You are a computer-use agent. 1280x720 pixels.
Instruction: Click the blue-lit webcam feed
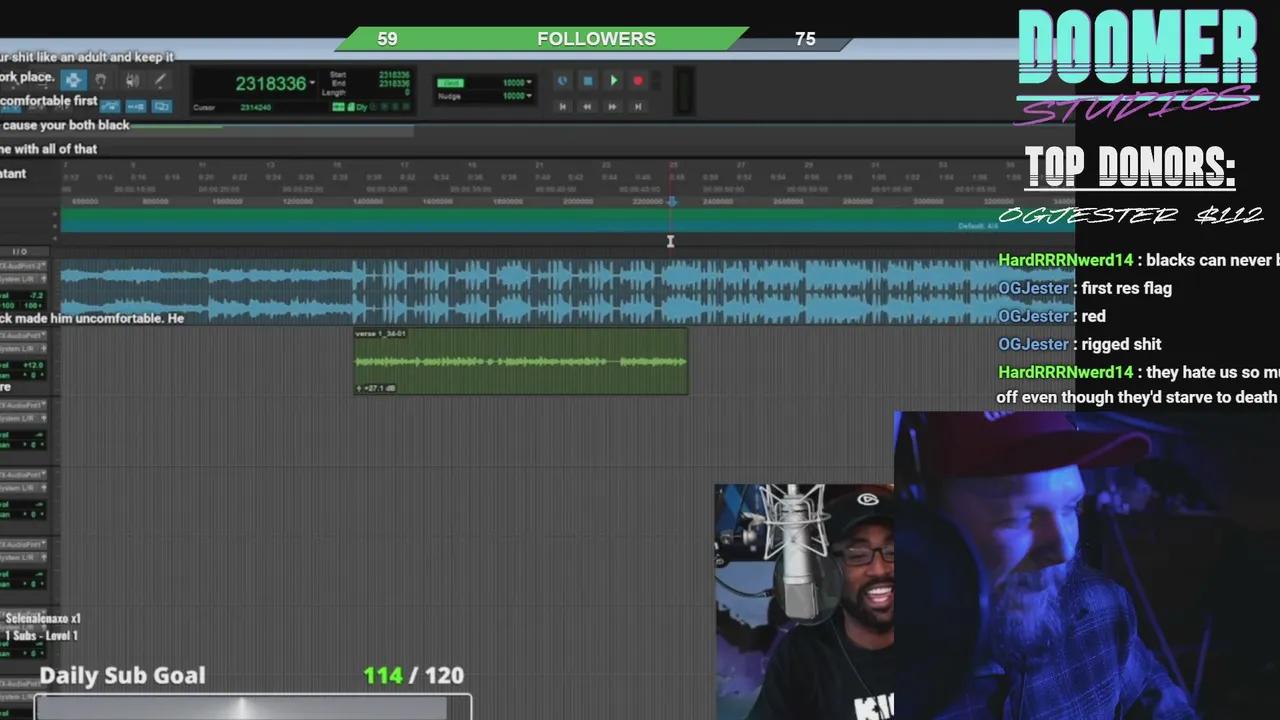coord(1087,565)
